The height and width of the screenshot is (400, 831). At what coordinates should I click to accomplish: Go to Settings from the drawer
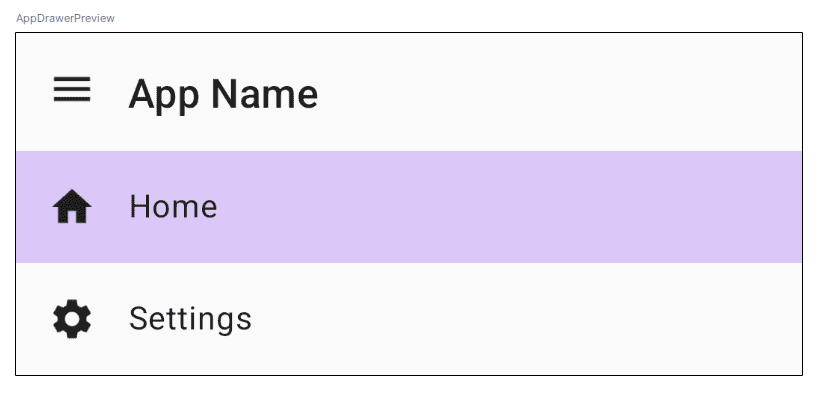[409, 319]
